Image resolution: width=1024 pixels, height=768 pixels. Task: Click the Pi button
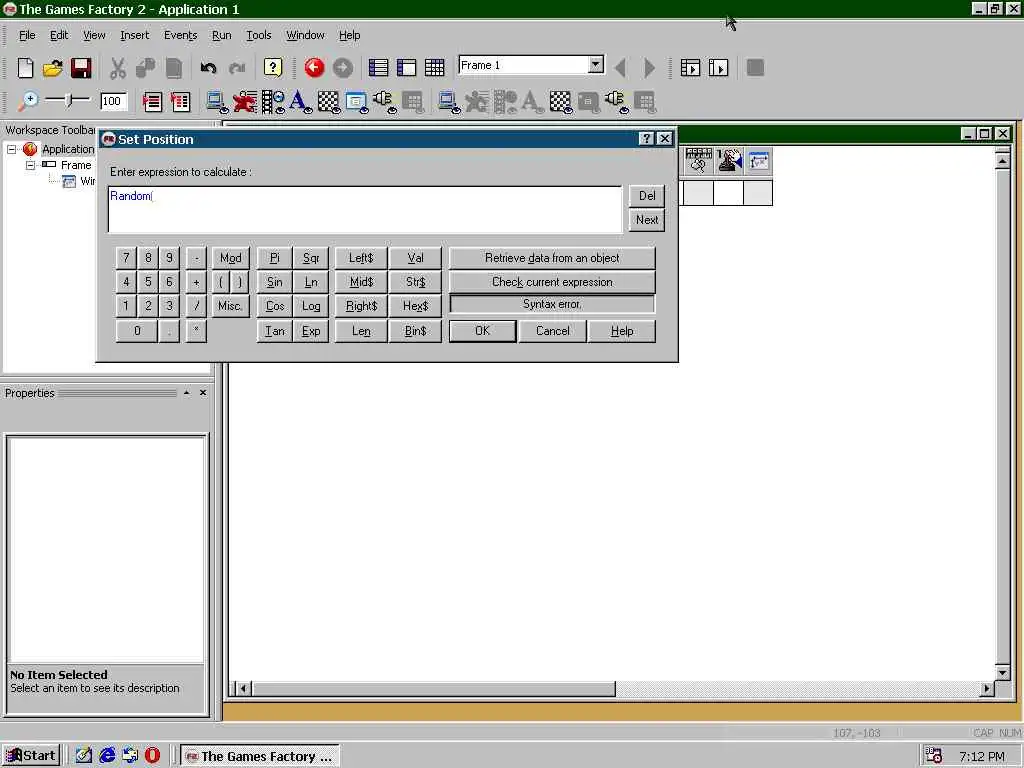[x=274, y=258]
